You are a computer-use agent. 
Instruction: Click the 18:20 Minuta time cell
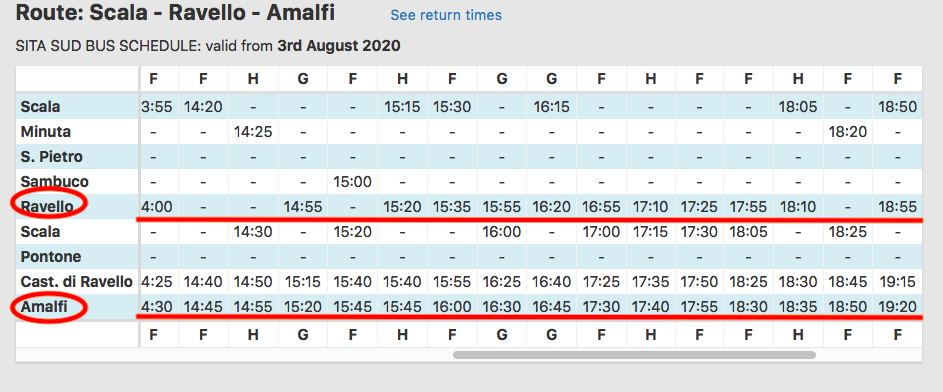tap(847, 131)
